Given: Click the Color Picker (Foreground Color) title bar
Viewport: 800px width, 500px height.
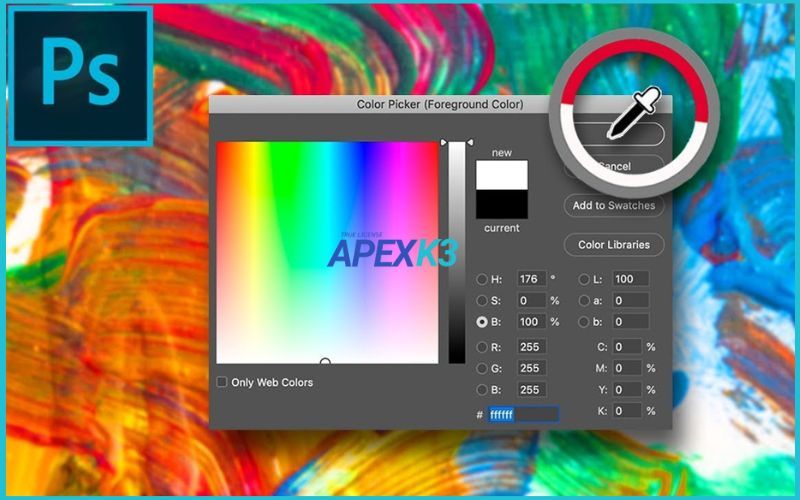Looking at the screenshot, I should [440, 104].
